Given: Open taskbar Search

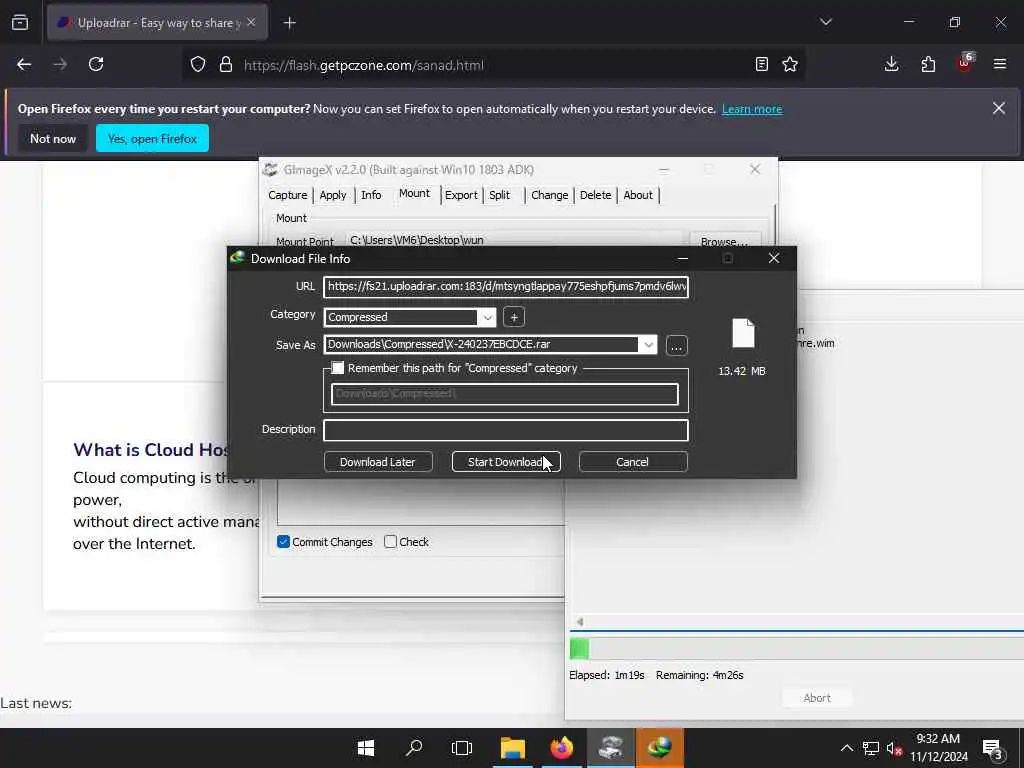Looking at the screenshot, I should (414, 748).
